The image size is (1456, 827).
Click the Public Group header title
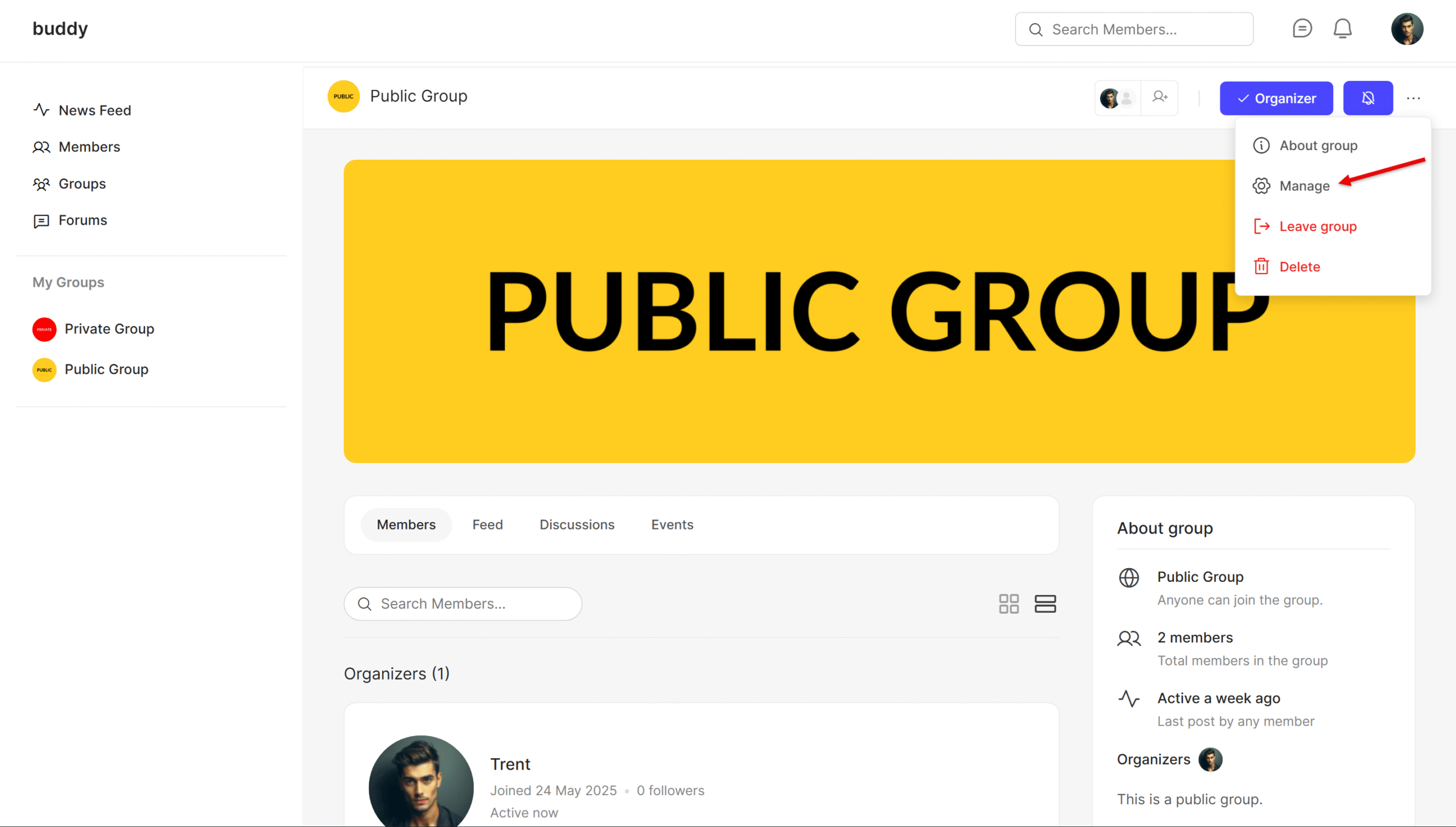[419, 96]
